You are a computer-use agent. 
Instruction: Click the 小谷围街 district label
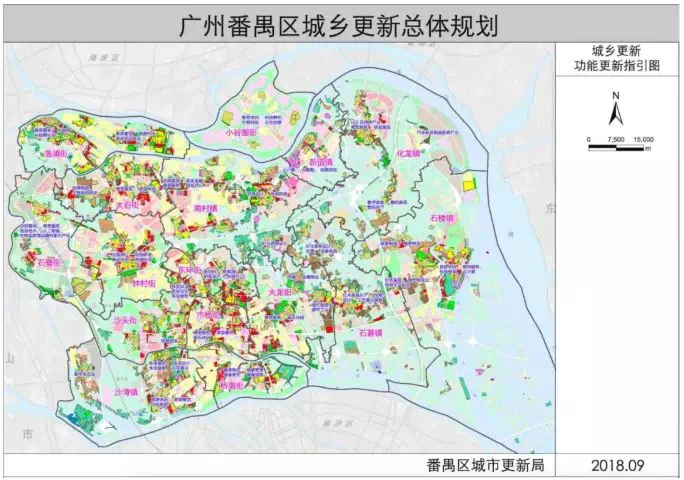[x=241, y=132]
